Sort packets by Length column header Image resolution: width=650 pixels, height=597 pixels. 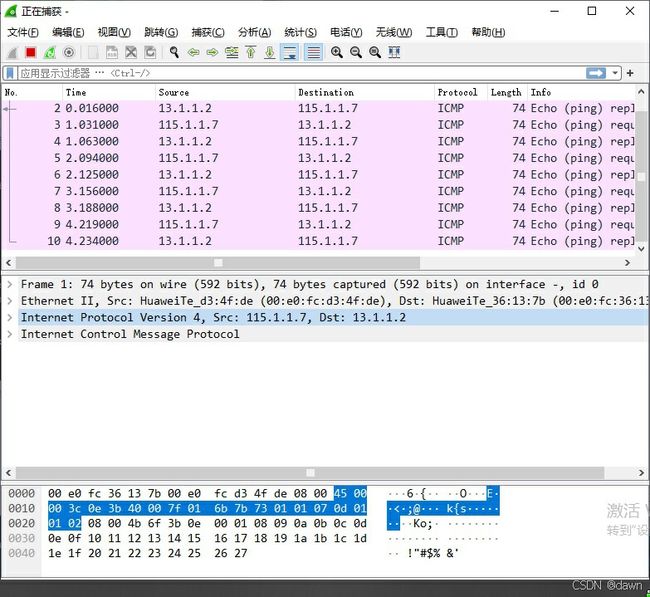[x=507, y=92]
